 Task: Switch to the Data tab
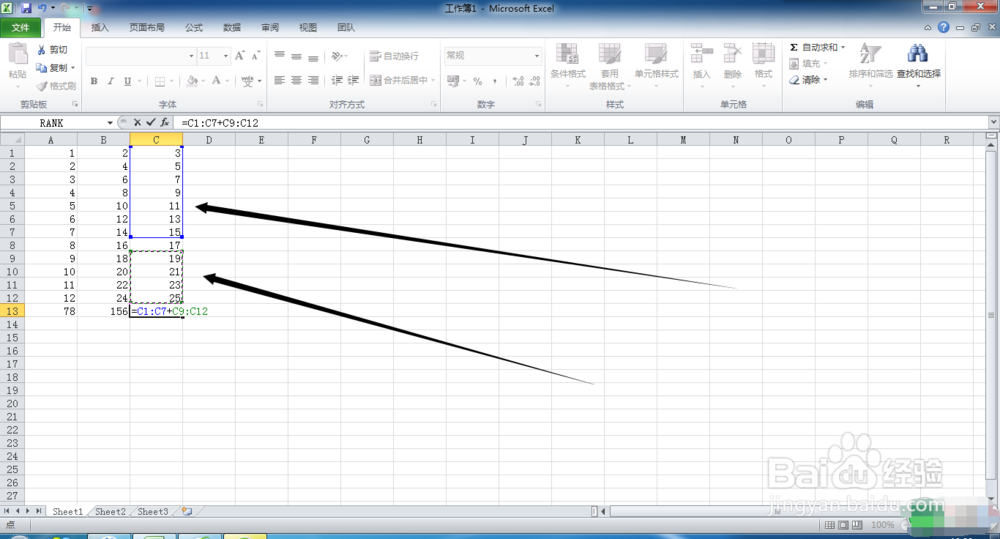tap(232, 27)
